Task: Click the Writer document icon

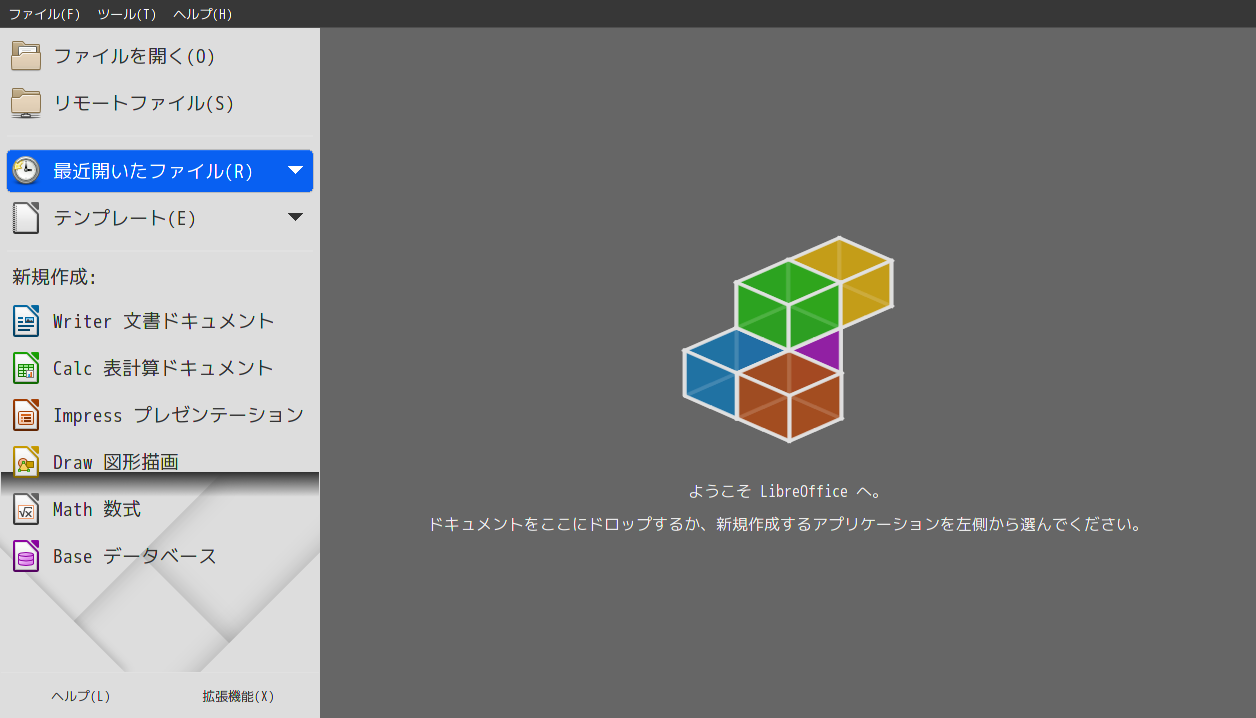Action: [x=26, y=321]
